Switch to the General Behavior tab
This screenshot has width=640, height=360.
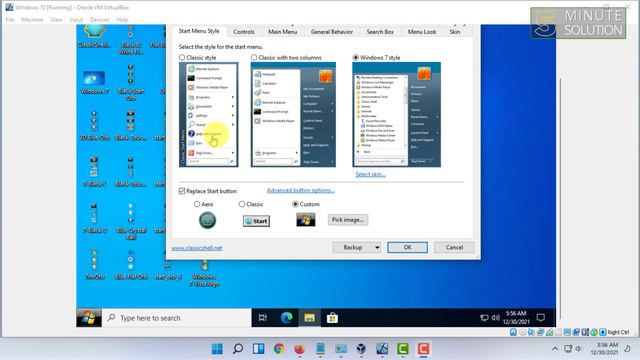click(x=332, y=31)
